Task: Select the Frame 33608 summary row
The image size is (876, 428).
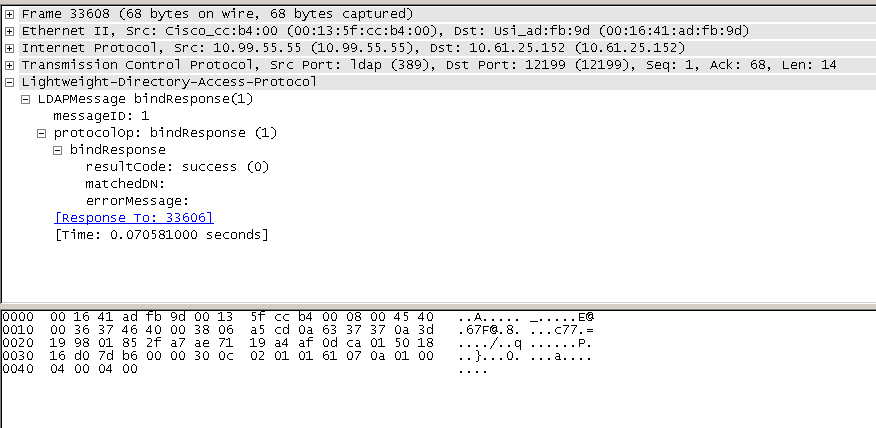Action: point(217,14)
